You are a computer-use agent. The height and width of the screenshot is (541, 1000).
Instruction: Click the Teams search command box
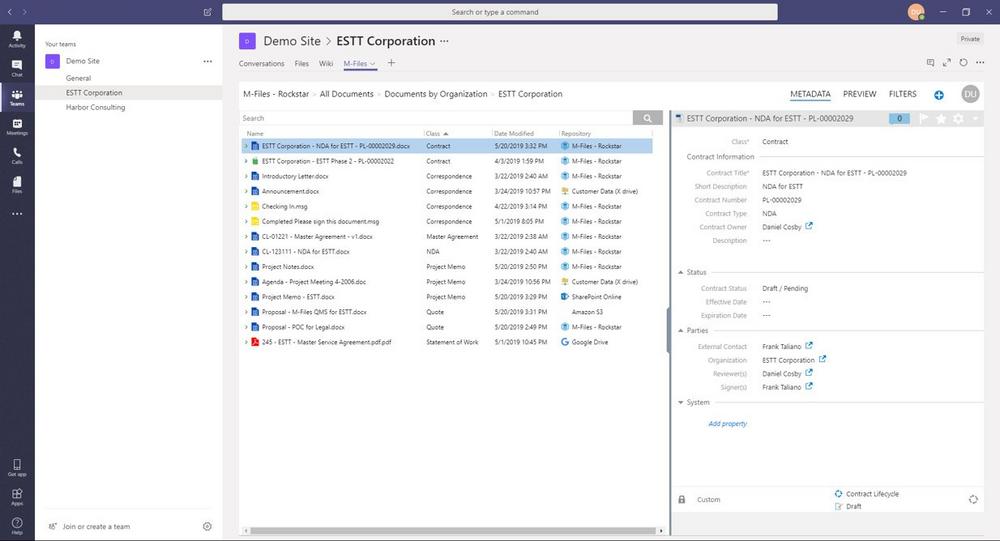499,12
